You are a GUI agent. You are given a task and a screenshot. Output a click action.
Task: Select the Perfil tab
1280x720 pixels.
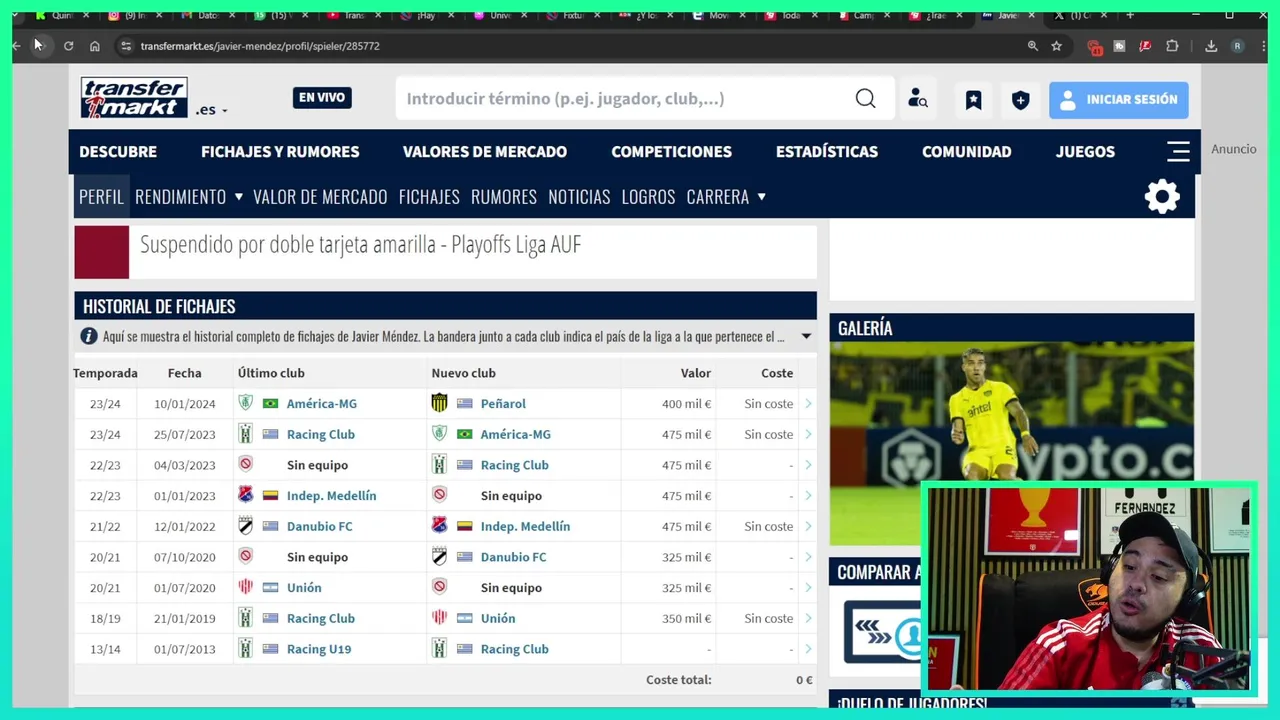[x=101, y=197]
